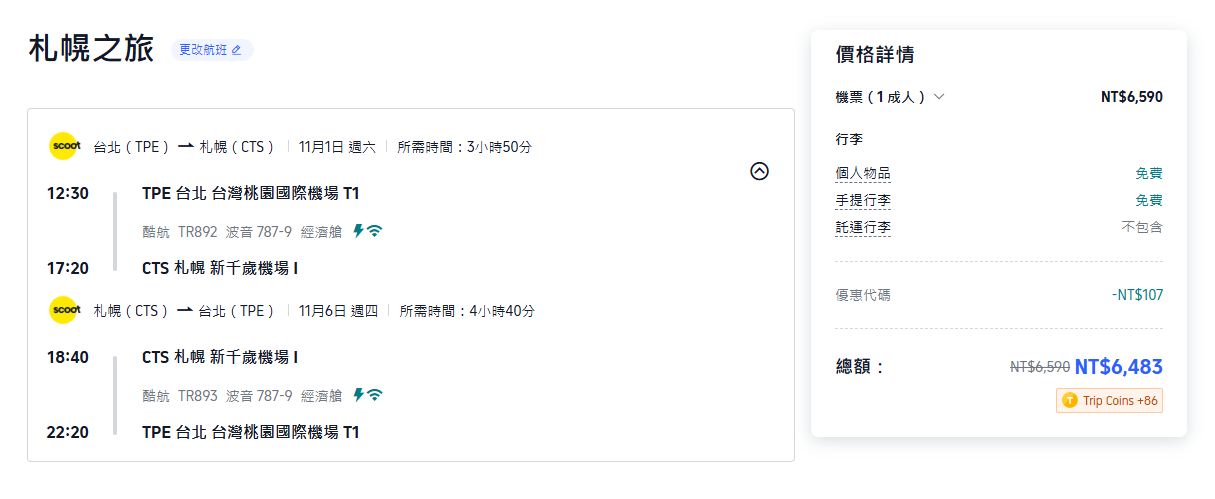The image size is (1215, 499).
Task: Click the 札幌之旅 trip heading
Action: [x=91, y=48]
